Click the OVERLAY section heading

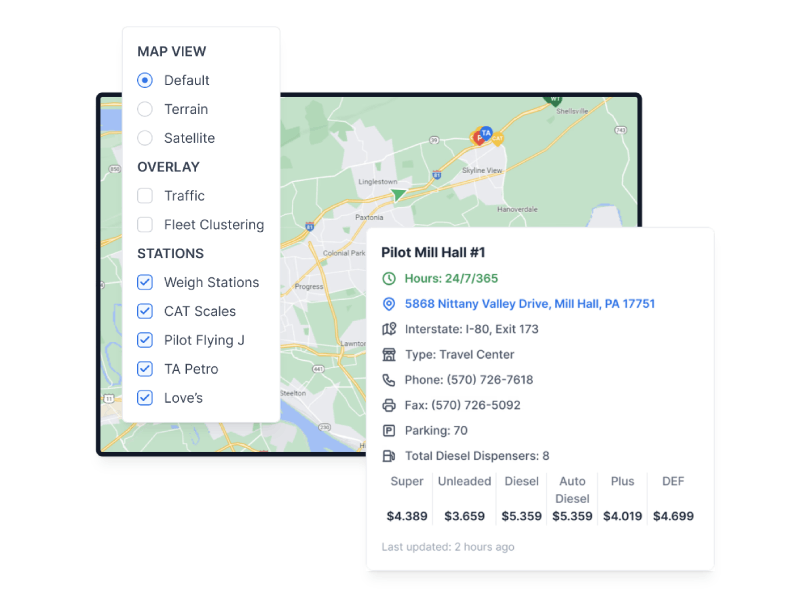168,167
